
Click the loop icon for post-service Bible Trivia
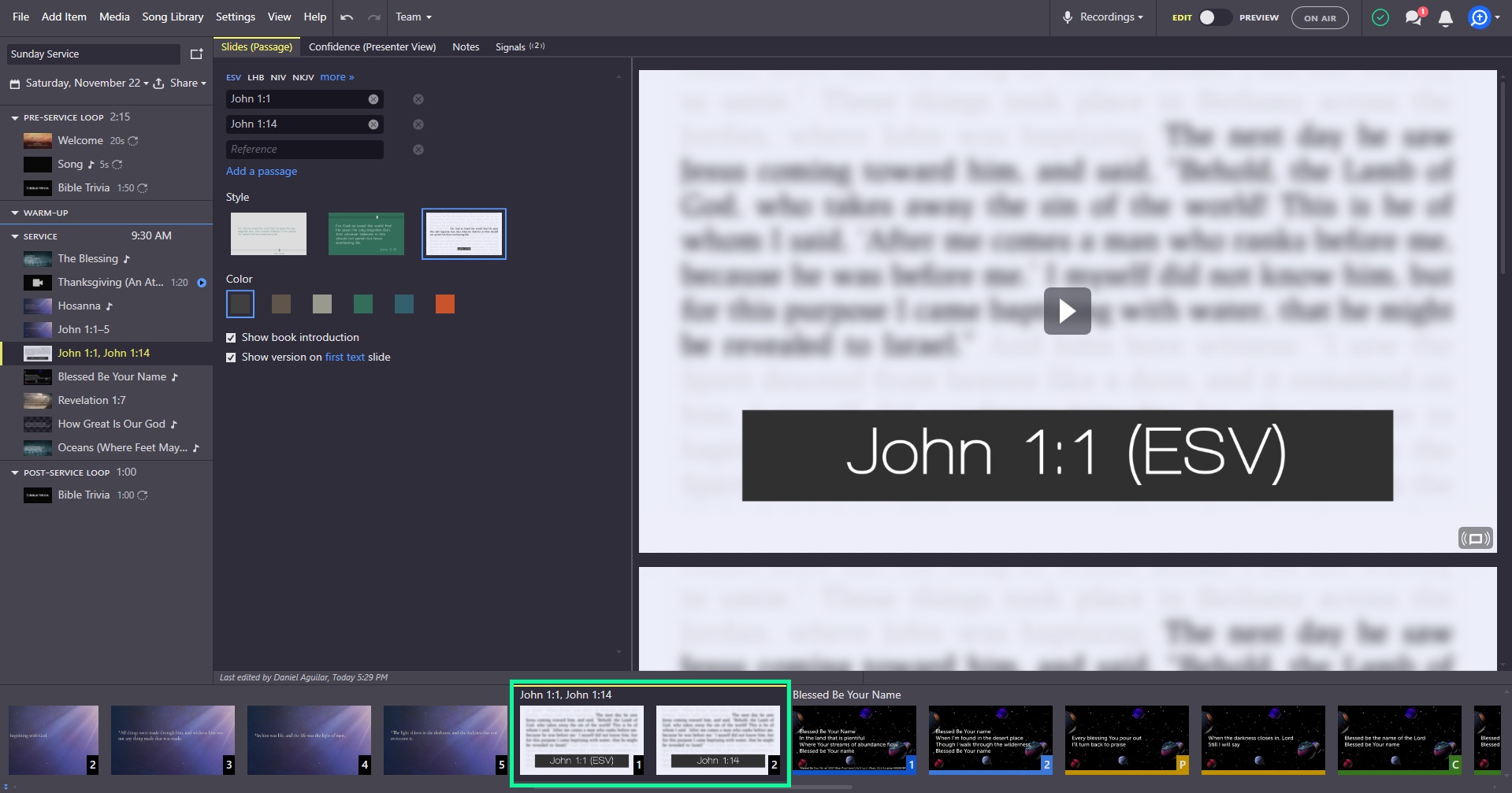coord(143,495)
